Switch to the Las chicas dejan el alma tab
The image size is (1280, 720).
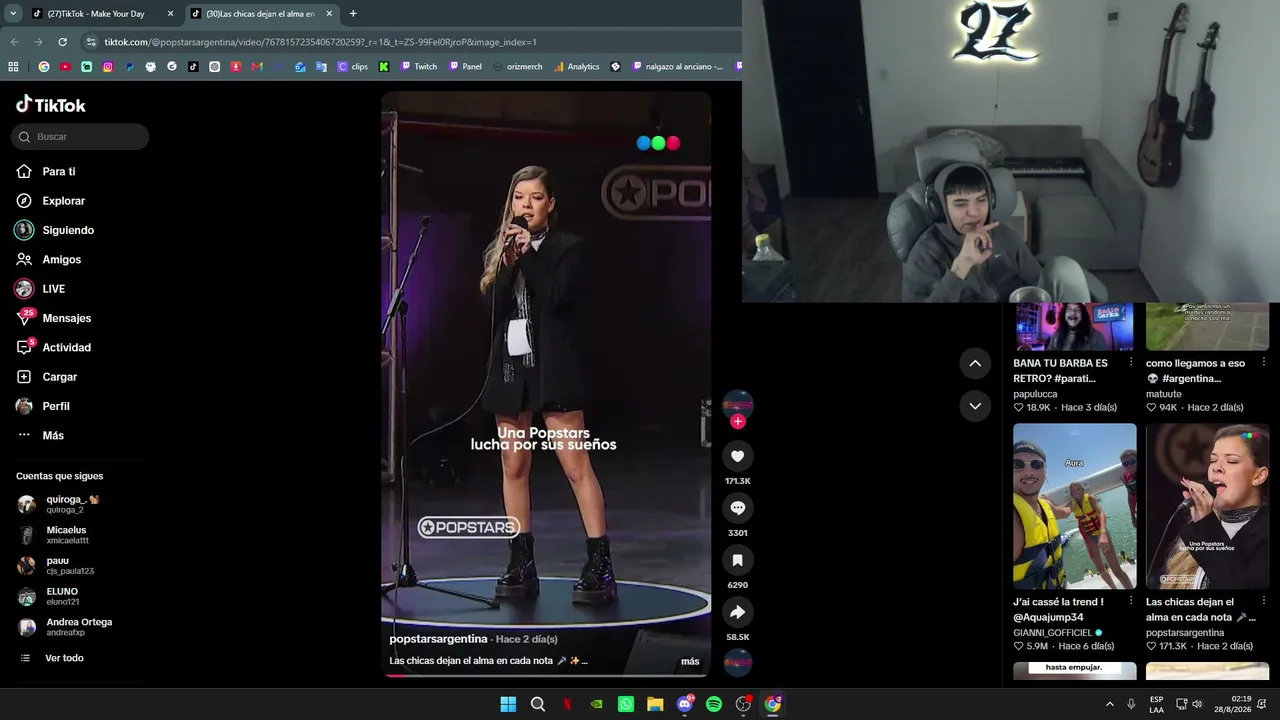[263, 14]
